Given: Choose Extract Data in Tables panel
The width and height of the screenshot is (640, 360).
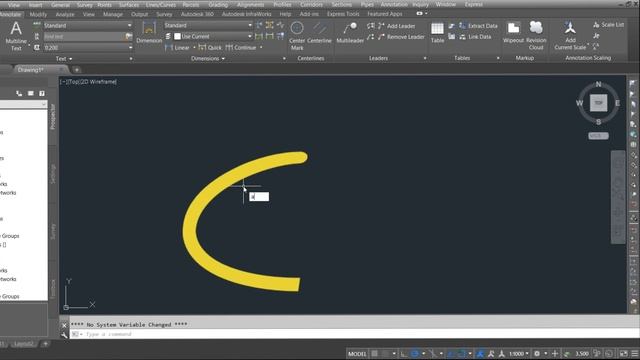Looking at the screenshot, I should (x=478, y=26).
